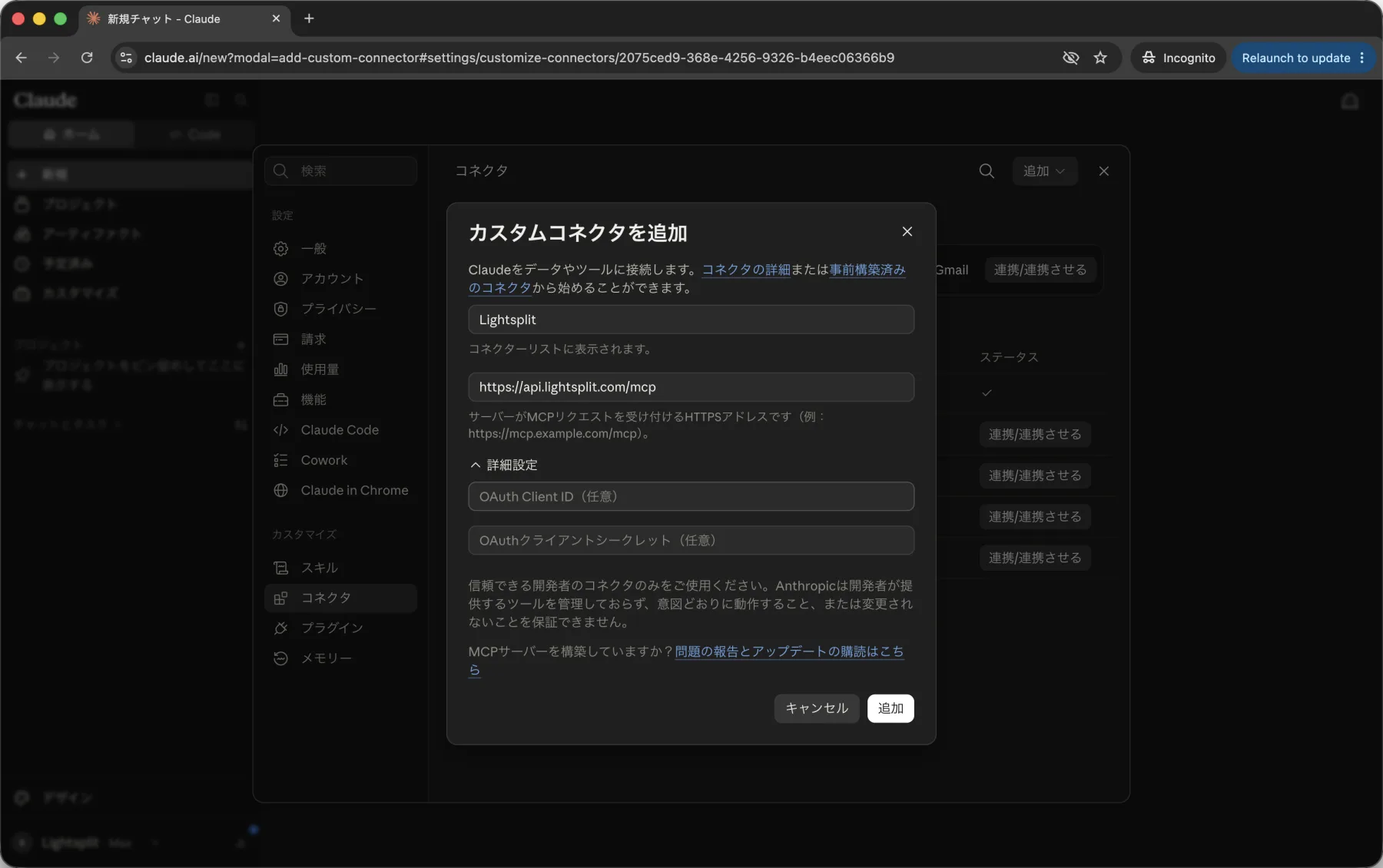1383x868 pixels.
Task: Open 使用量 usage settings
Action: [341, 369]
